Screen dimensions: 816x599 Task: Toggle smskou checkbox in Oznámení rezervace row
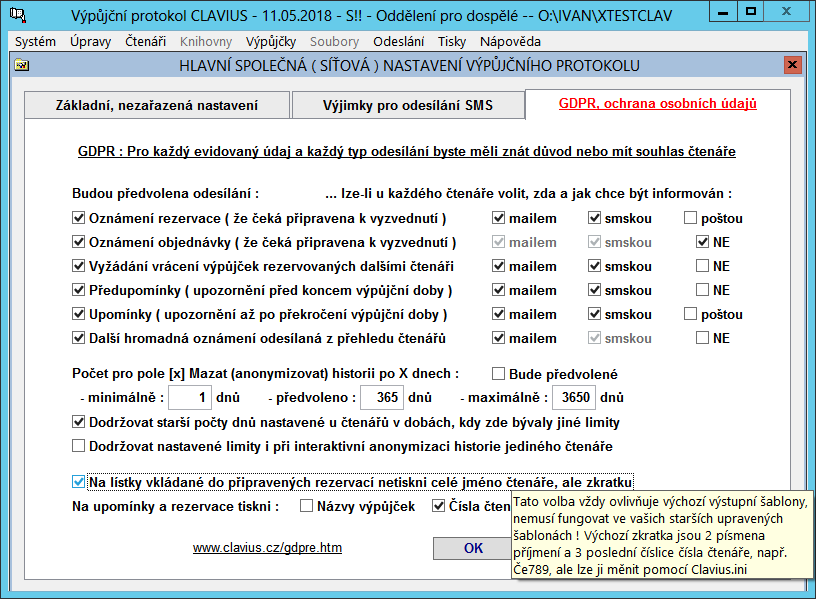[x=594, y=218]
